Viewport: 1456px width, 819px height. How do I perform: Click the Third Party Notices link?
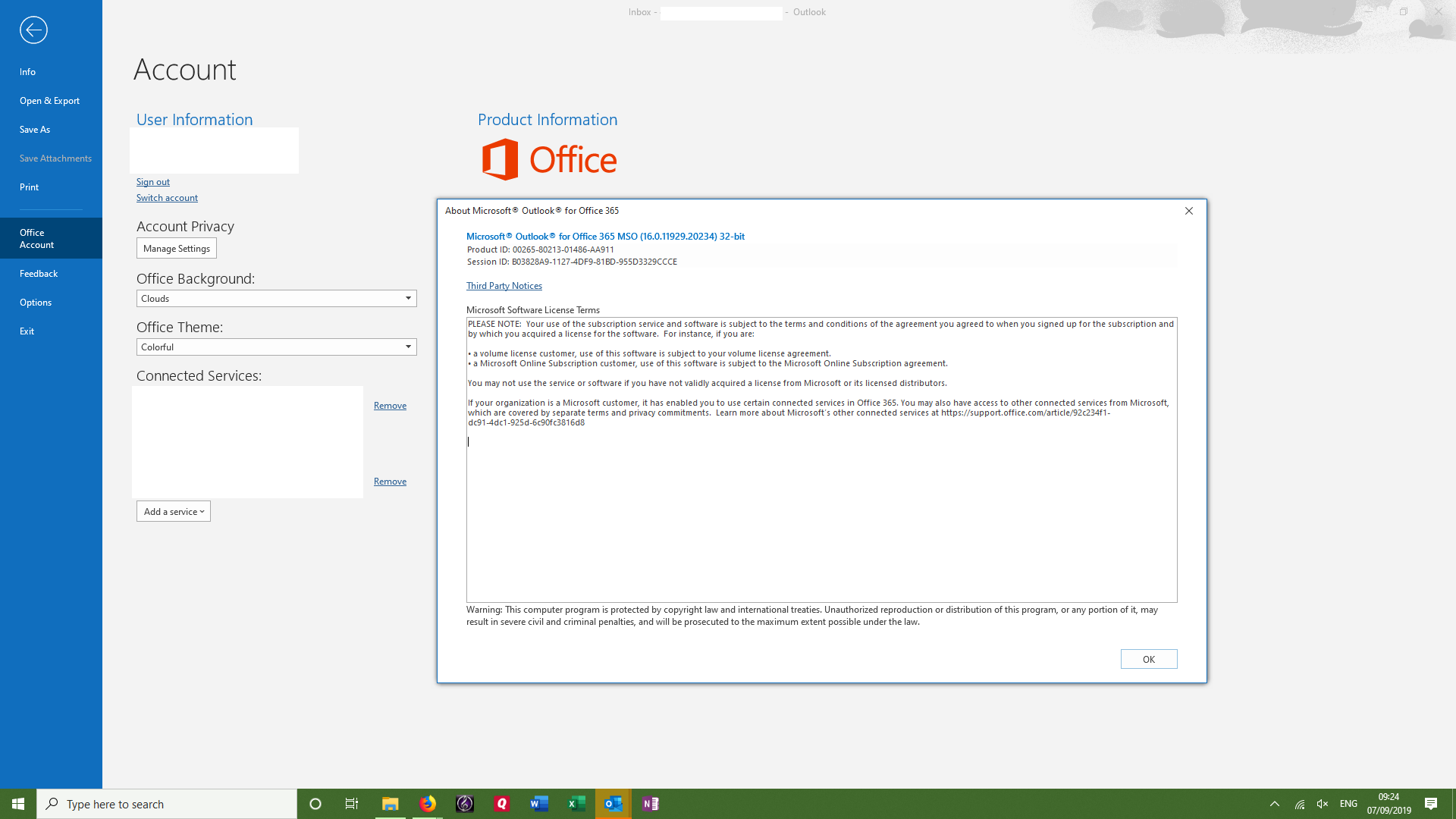coord(504,285)
